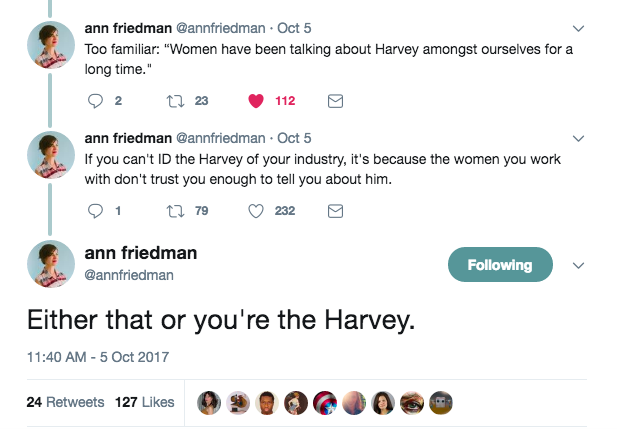617x429 pixels.
Task: Like the tweet with 232 likes
Action: coord(254,211)
